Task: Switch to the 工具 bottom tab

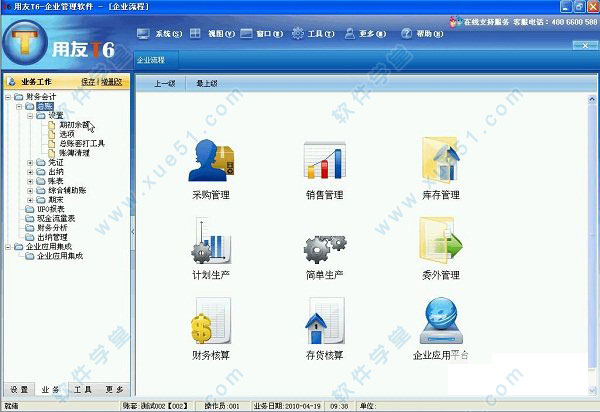Action: [83, 389]
